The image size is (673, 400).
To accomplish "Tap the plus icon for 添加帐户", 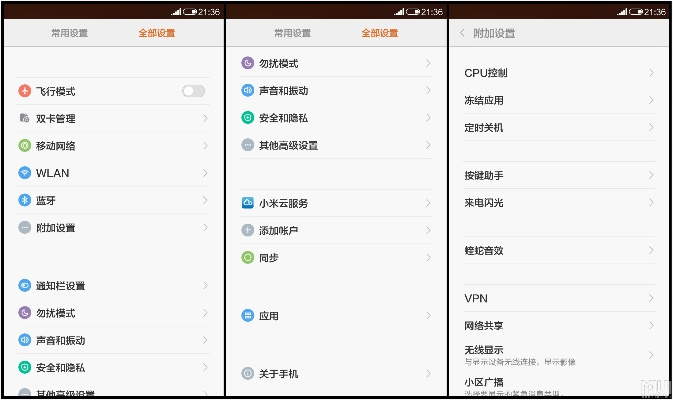I will point(248,230).
